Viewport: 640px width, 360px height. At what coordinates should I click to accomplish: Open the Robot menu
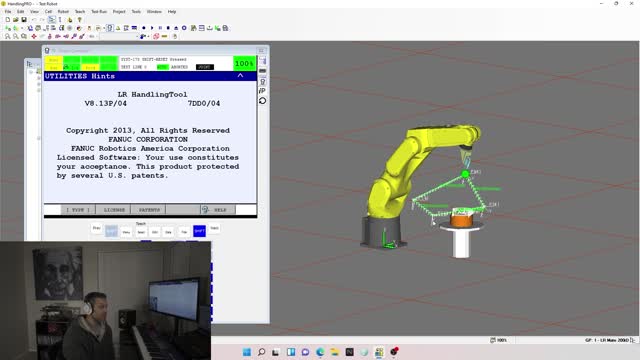pyautogui.click(x=63, y=11)
